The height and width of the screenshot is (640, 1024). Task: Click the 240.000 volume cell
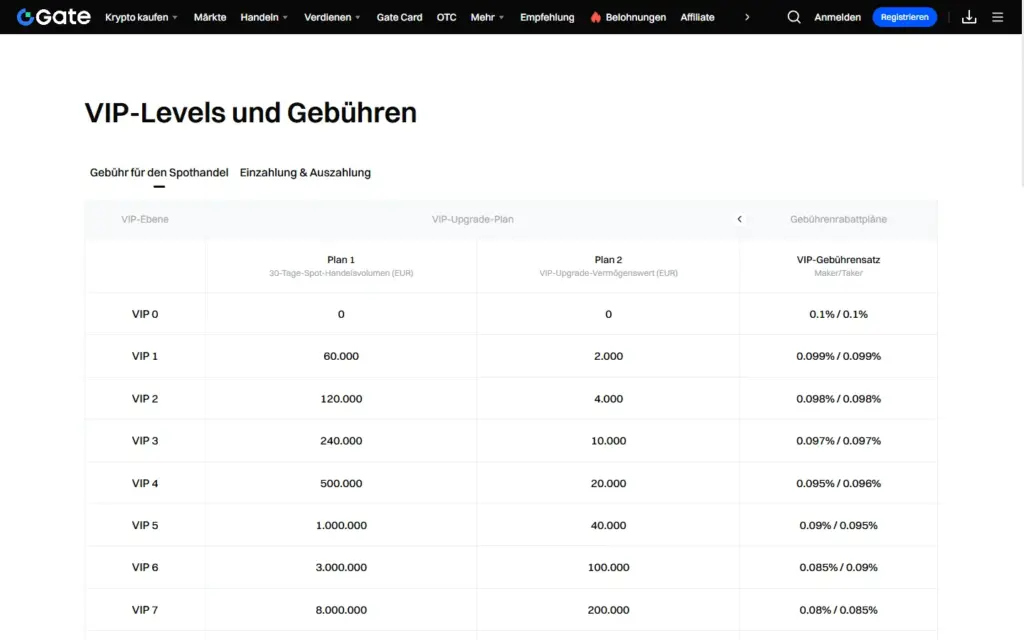pyautogui.click(x=341, y=441)
